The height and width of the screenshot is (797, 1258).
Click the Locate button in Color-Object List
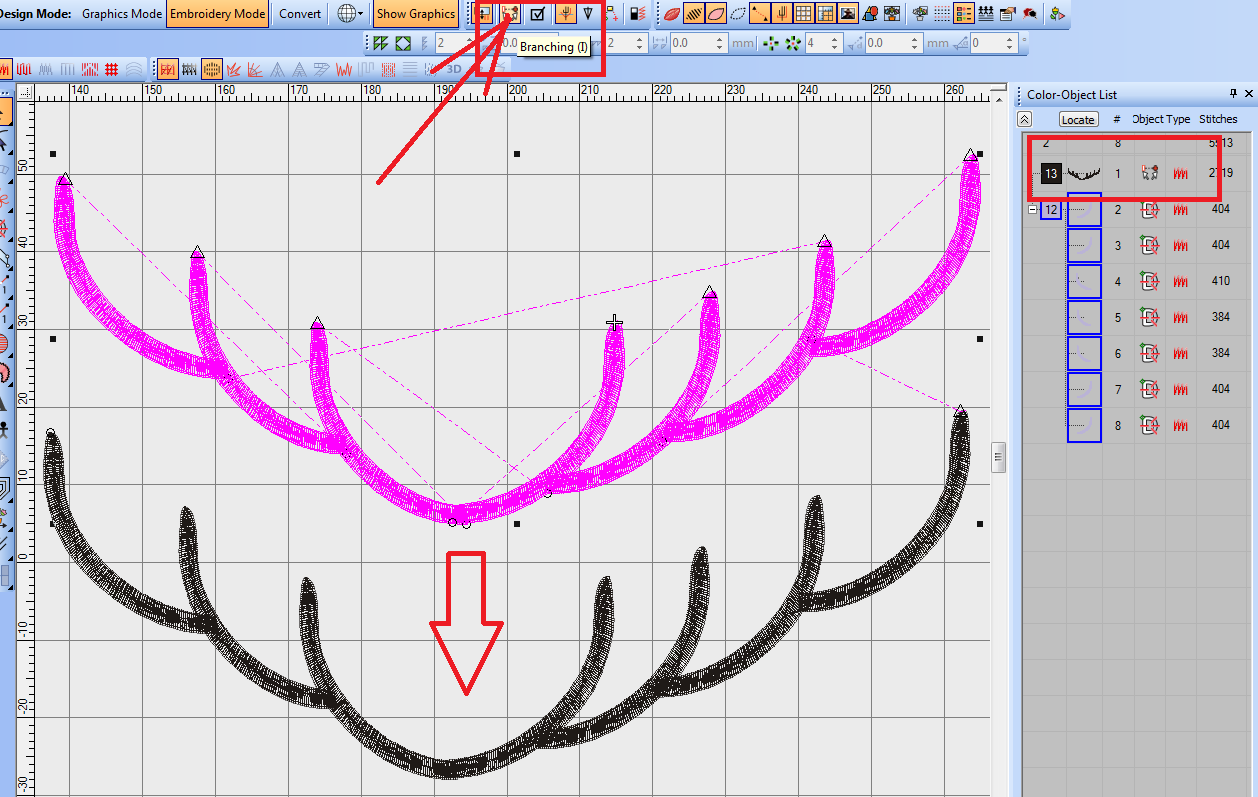point(1078,119)
